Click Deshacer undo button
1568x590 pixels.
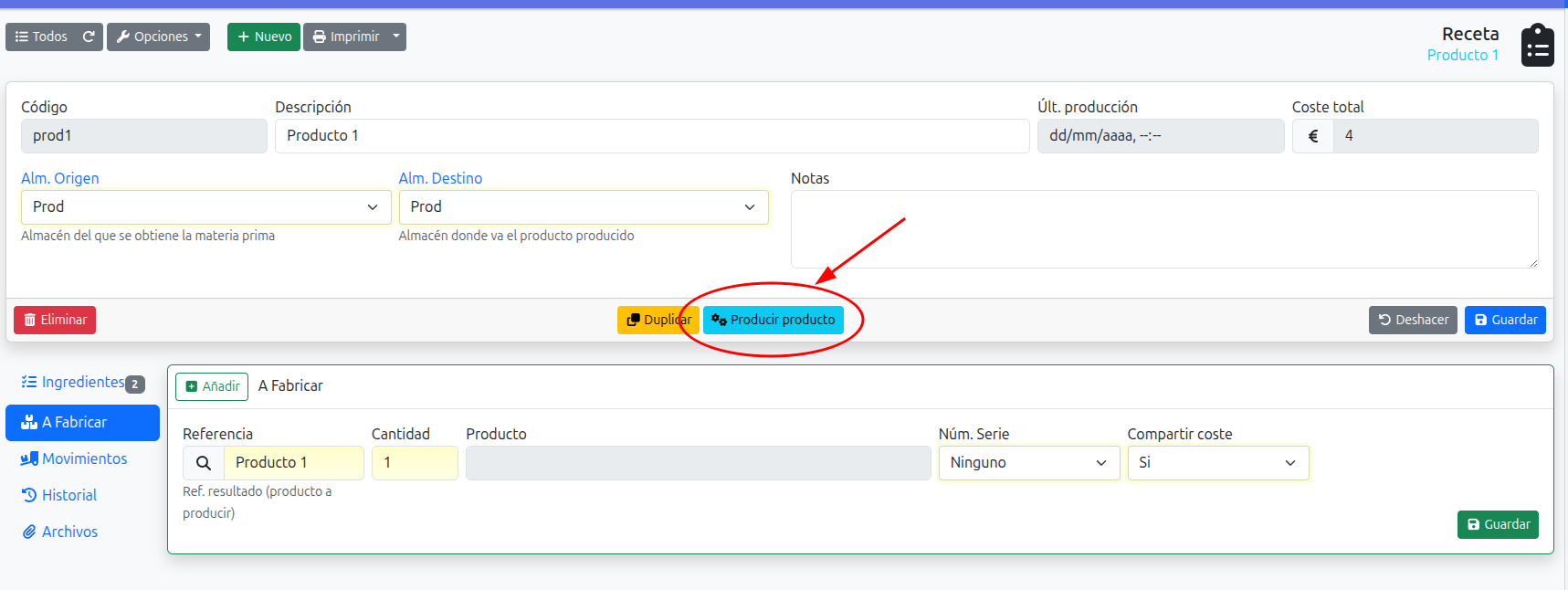pos(1412,320)
